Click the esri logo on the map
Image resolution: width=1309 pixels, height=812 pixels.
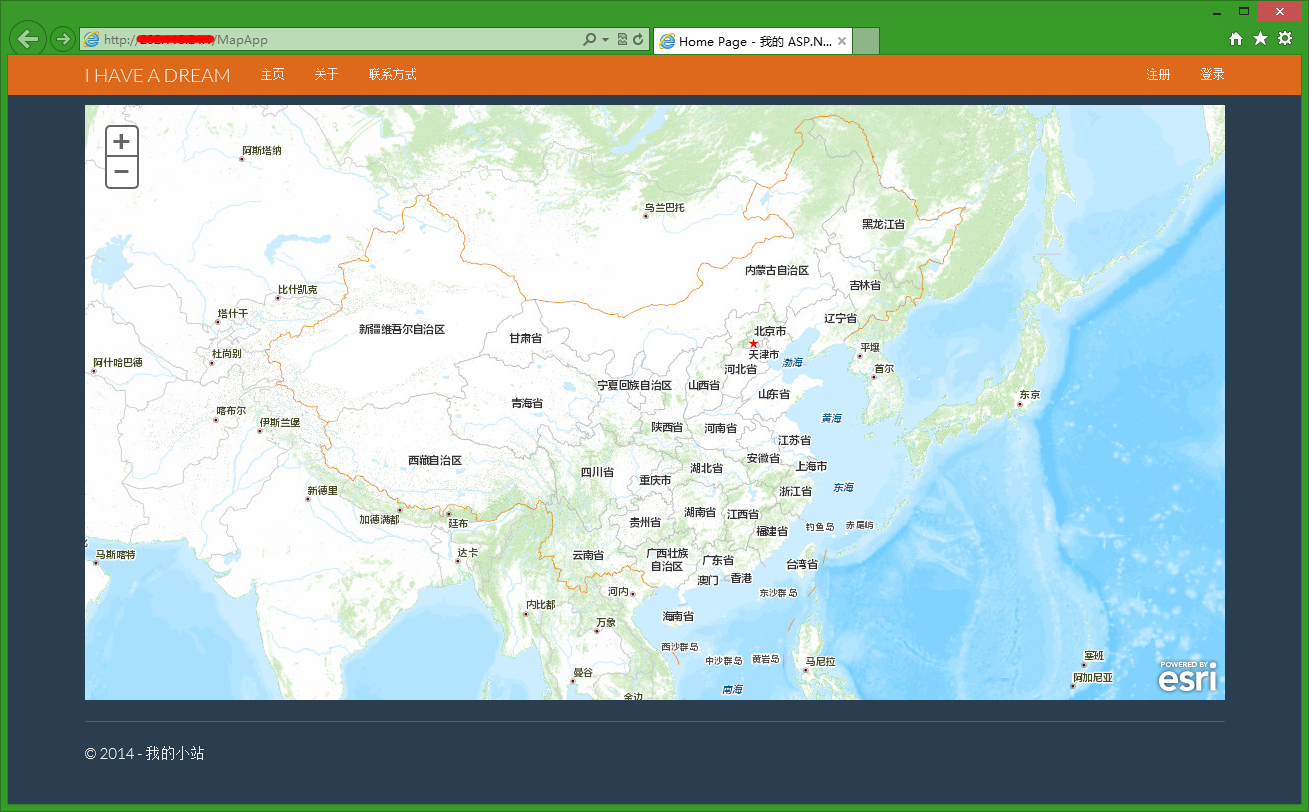(x=1188, y=677)
